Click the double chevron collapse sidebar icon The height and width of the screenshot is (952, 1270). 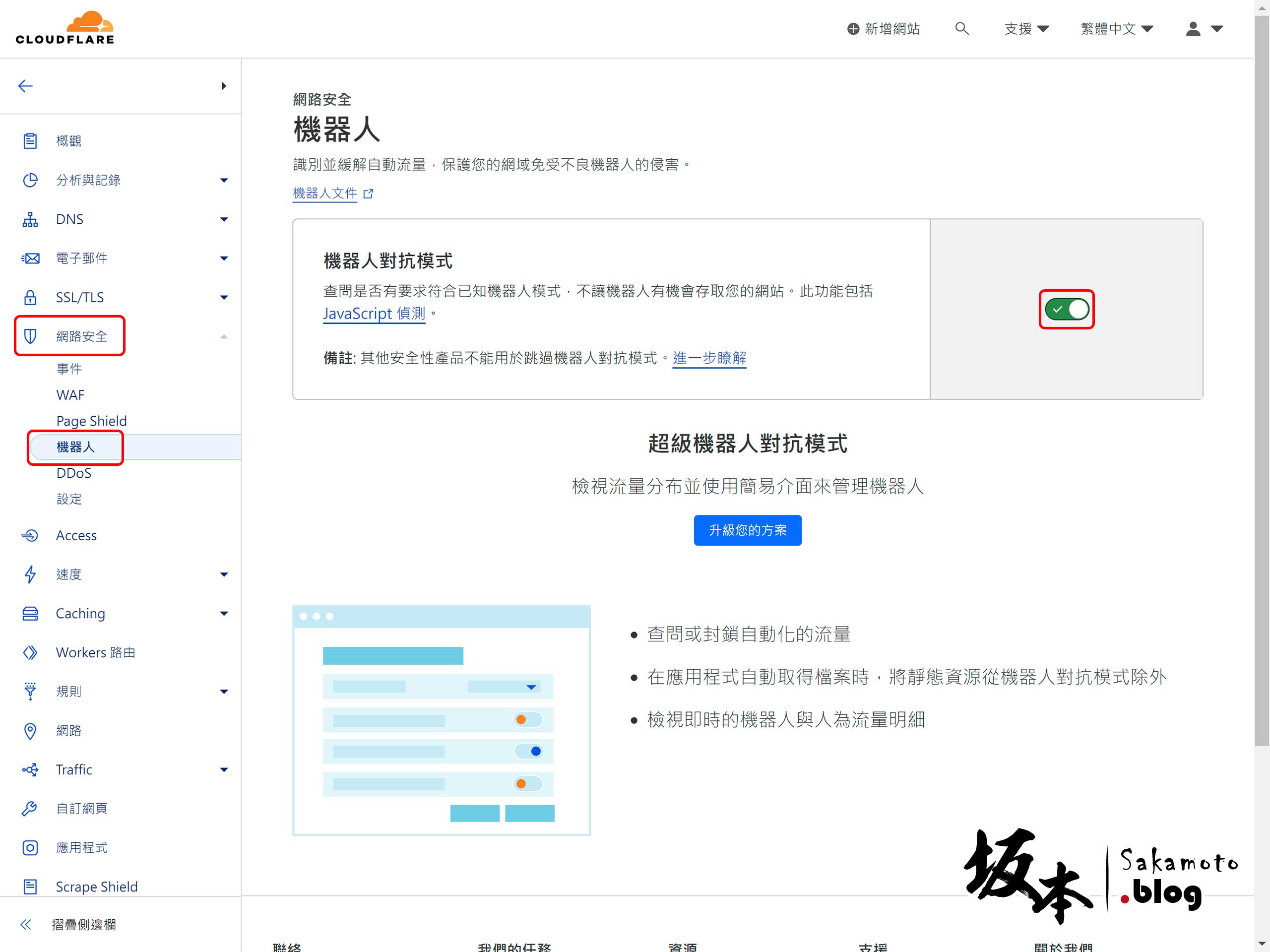click(x=26, y=924)
